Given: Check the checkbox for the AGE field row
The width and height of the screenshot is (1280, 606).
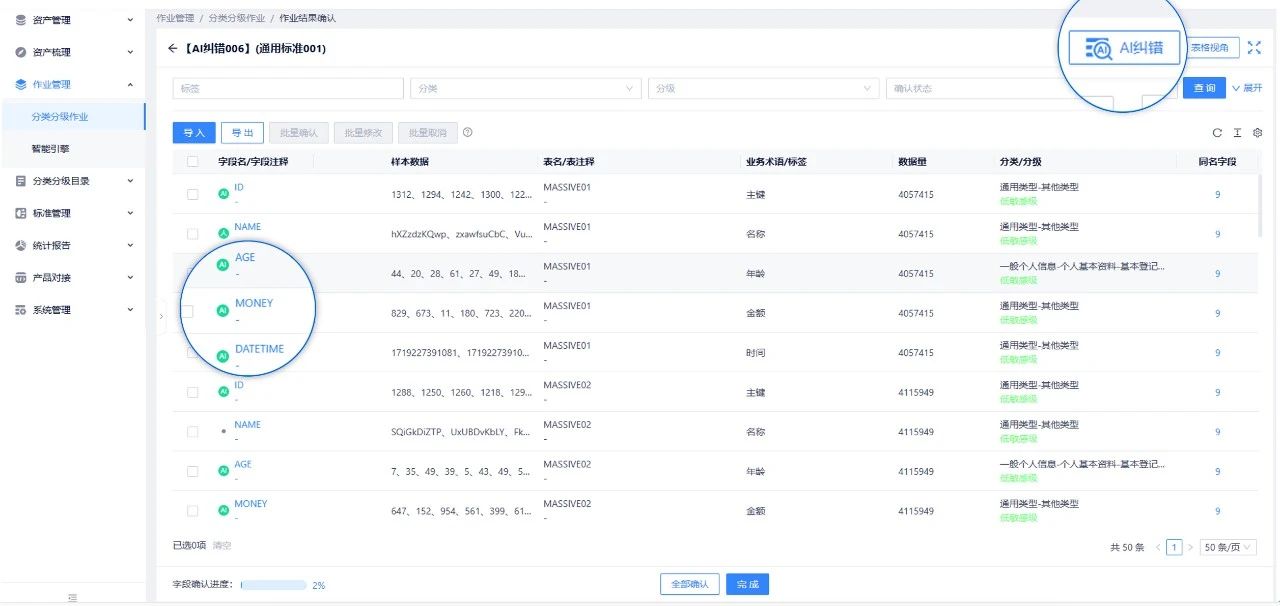Looking at the screenshot, I should (x=192, y=273).
